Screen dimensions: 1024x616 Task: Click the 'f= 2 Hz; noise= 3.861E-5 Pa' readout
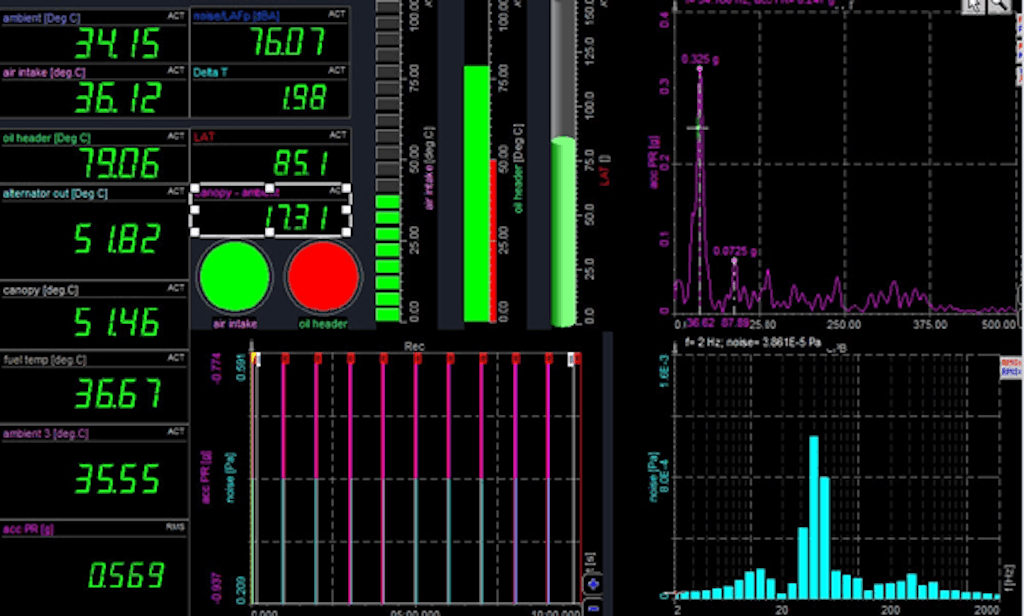(x=752, y=342)
